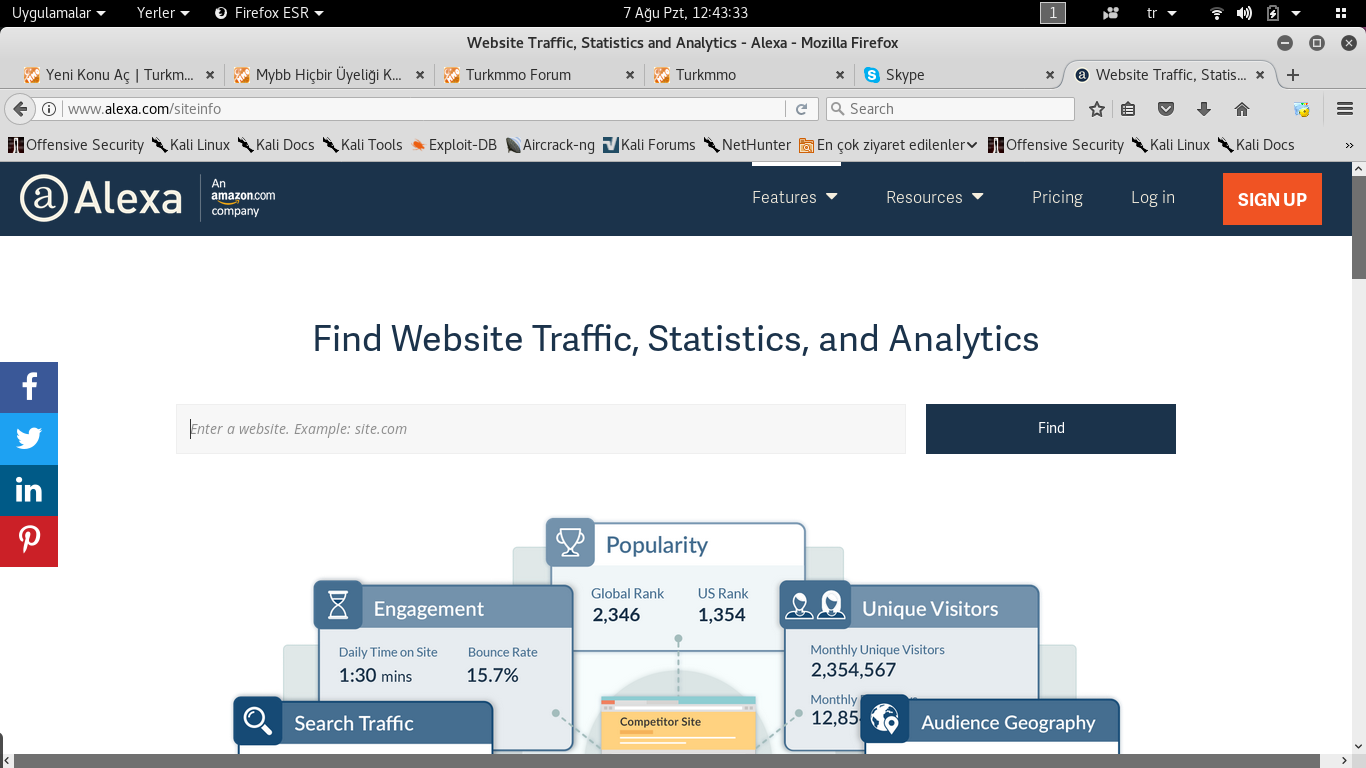Expand the Resources dropdown menu
This screenshot has height=768, width=1366.
(935, 197)
